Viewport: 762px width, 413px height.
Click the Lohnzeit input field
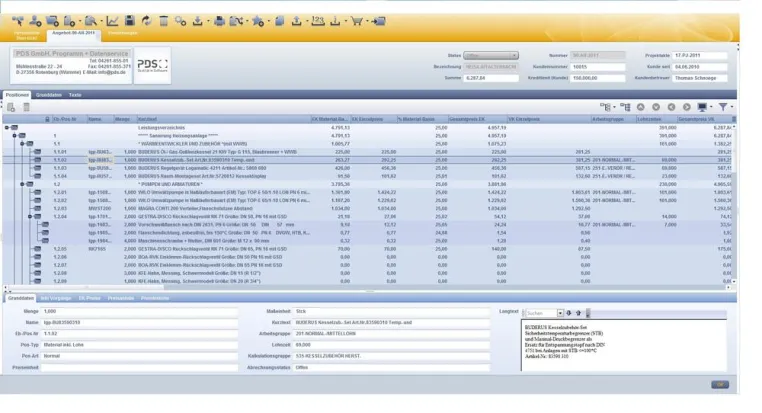click(x=391, y=345)
